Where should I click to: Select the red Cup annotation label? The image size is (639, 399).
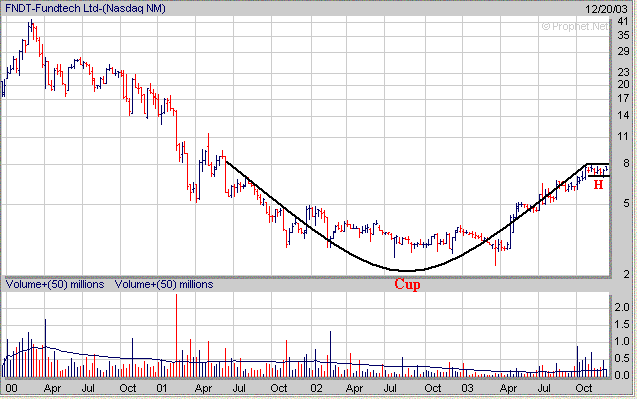tap(407, 284)
